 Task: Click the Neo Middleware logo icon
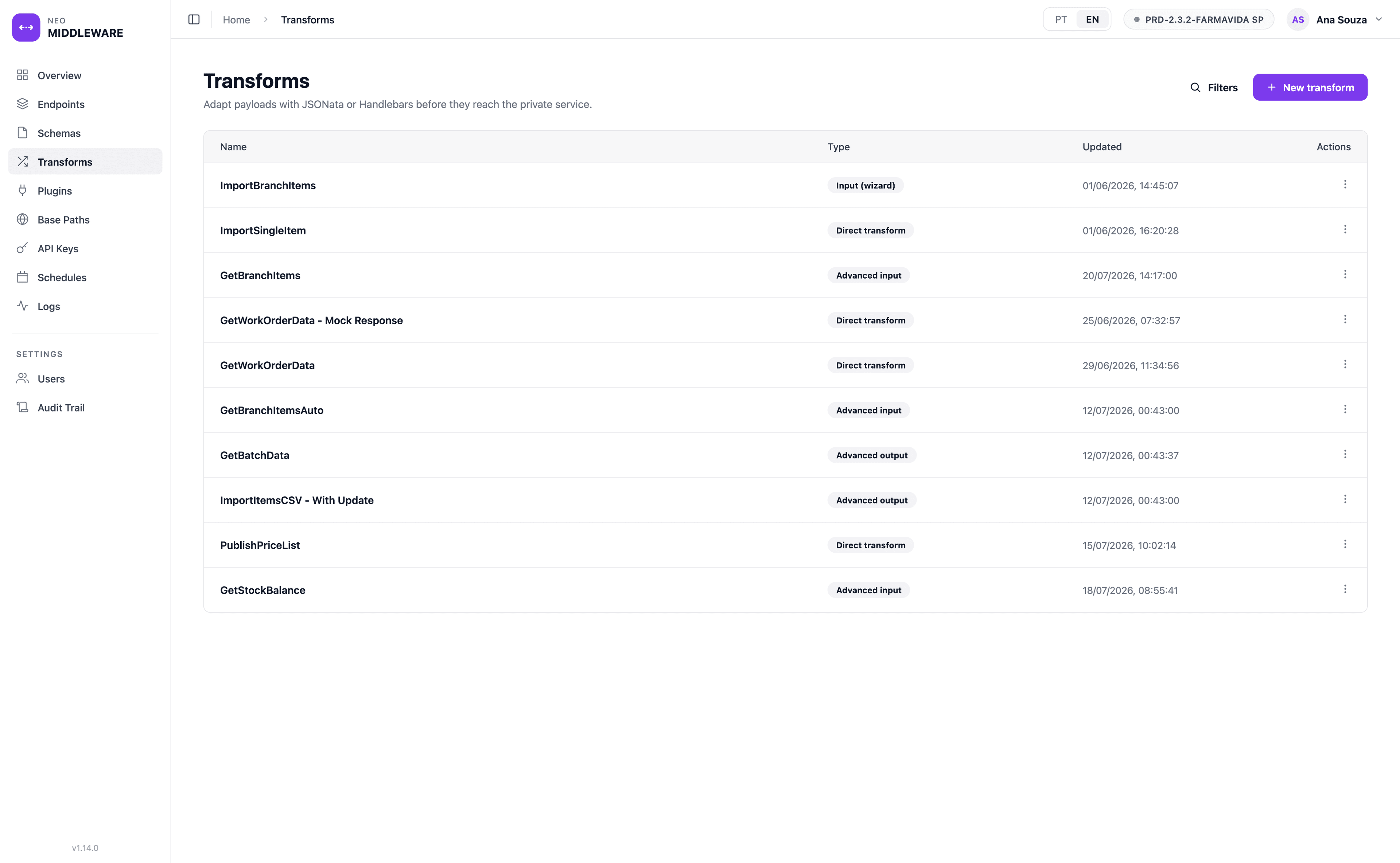click(x=26, y=27)
